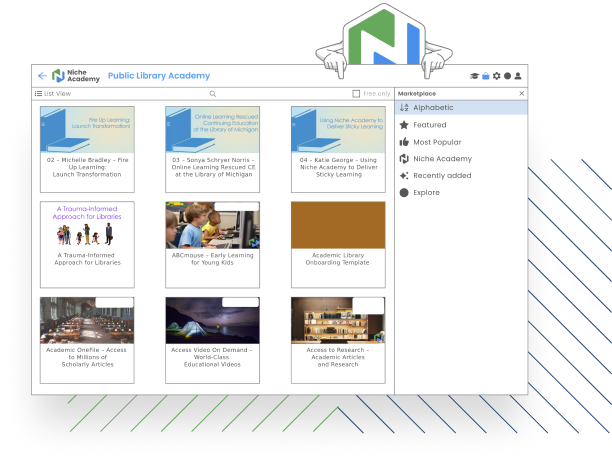Viewport: 612px width, 462px height.
Task: Show Most Popular tutorials
Action: pyautogui.click(x=437, y=142)
